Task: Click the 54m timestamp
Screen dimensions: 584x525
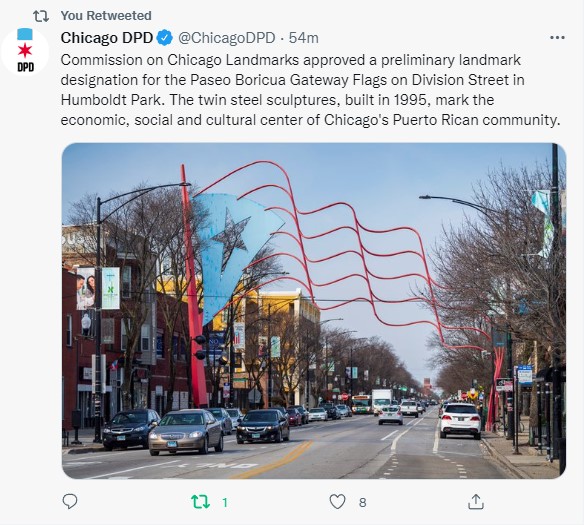Action: (304, 38)
